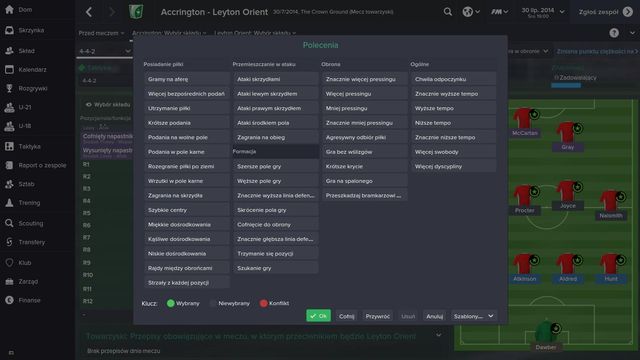
Task: Click the role icon on McCartan's shirt
Action: click(534, 114)
